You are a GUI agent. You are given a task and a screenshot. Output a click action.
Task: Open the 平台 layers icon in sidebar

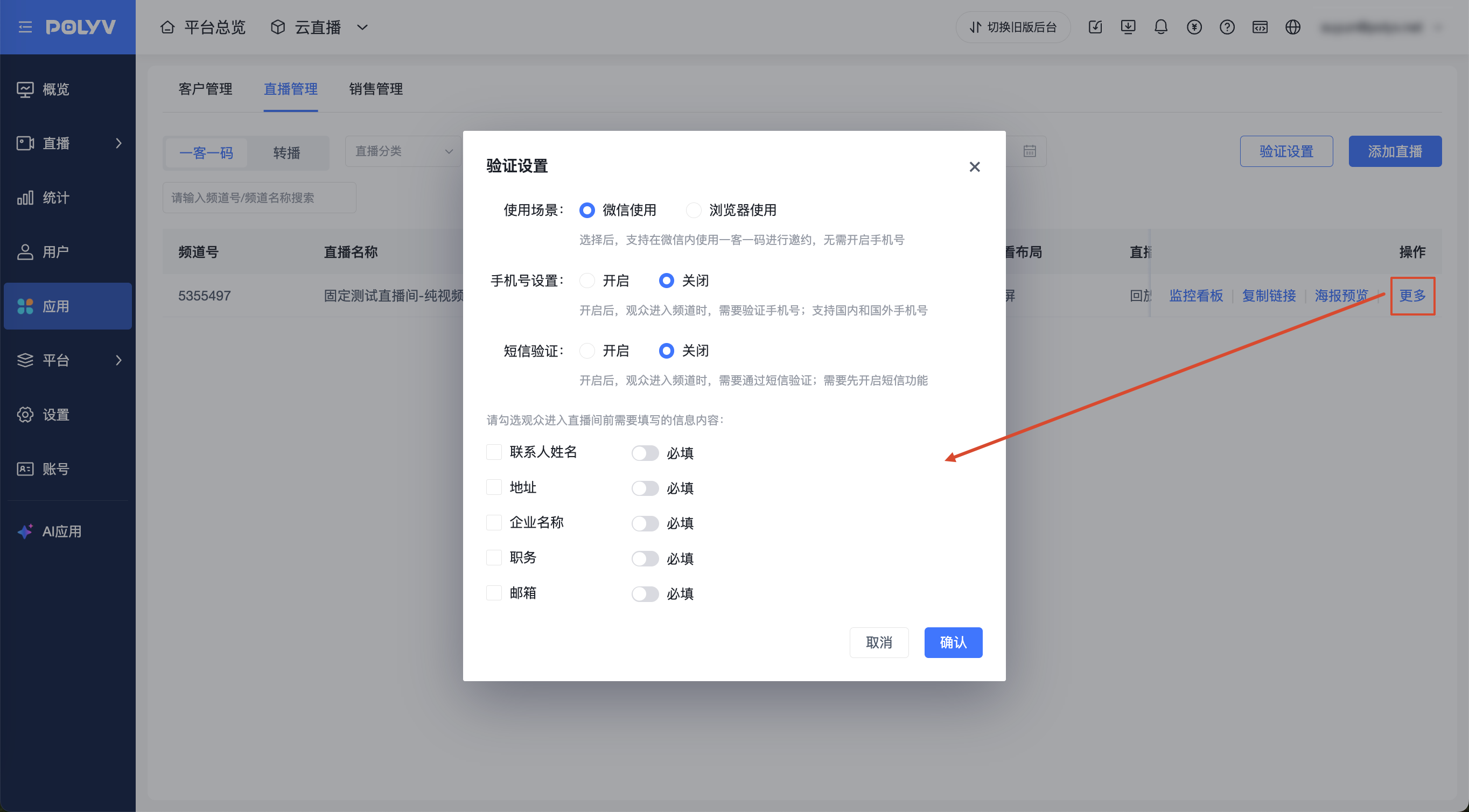click(x=25, y=360)
